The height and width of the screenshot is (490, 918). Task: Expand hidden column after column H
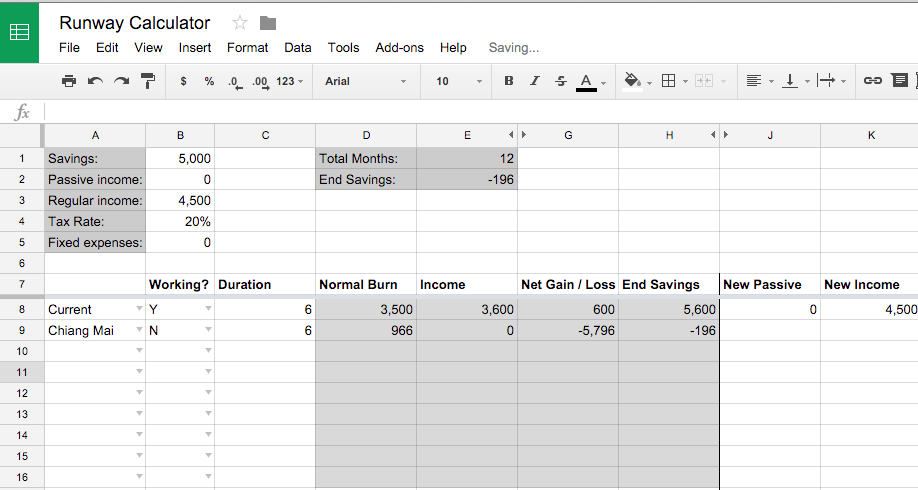(x=713, y=135)
